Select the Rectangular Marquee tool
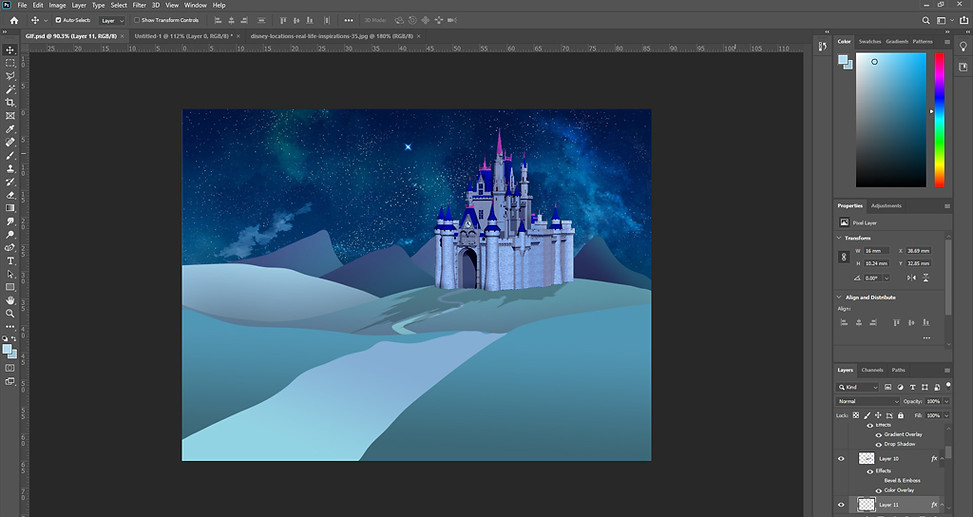This screenshot has width=973, height=517. 10,63
